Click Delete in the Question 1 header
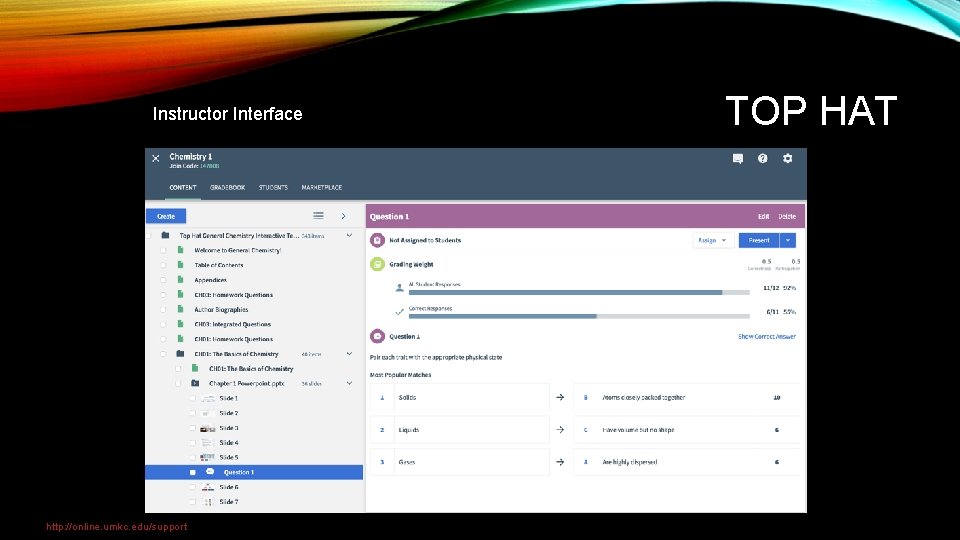Screen dimensions: 960x540 click(x=787, y=217)
